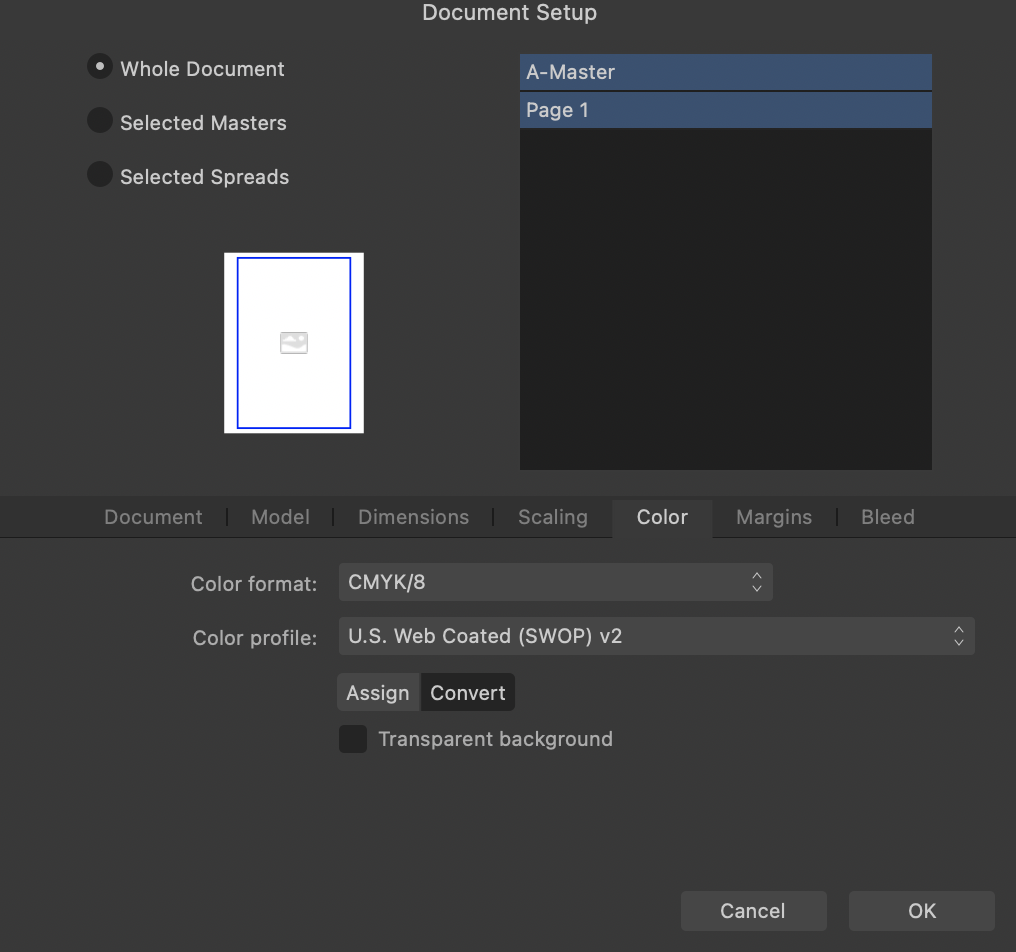Click the Assign button

click(x=378, y=692)
